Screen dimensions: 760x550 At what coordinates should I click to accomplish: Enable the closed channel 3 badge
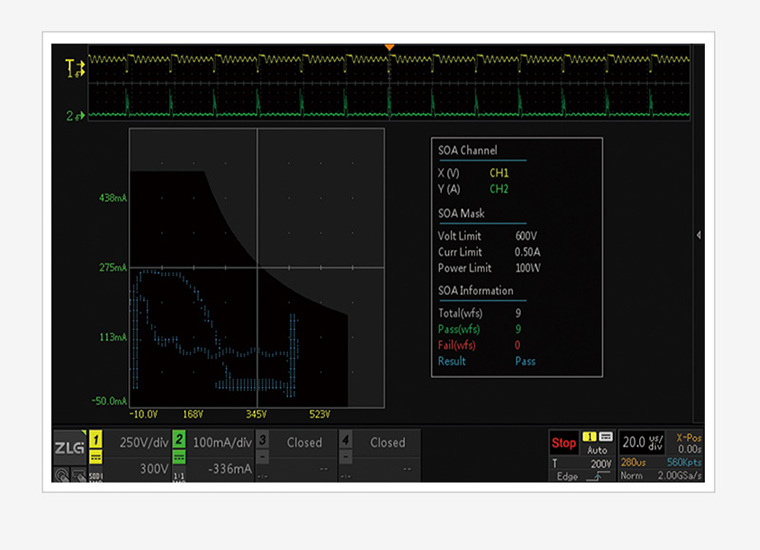click(262, 440)
